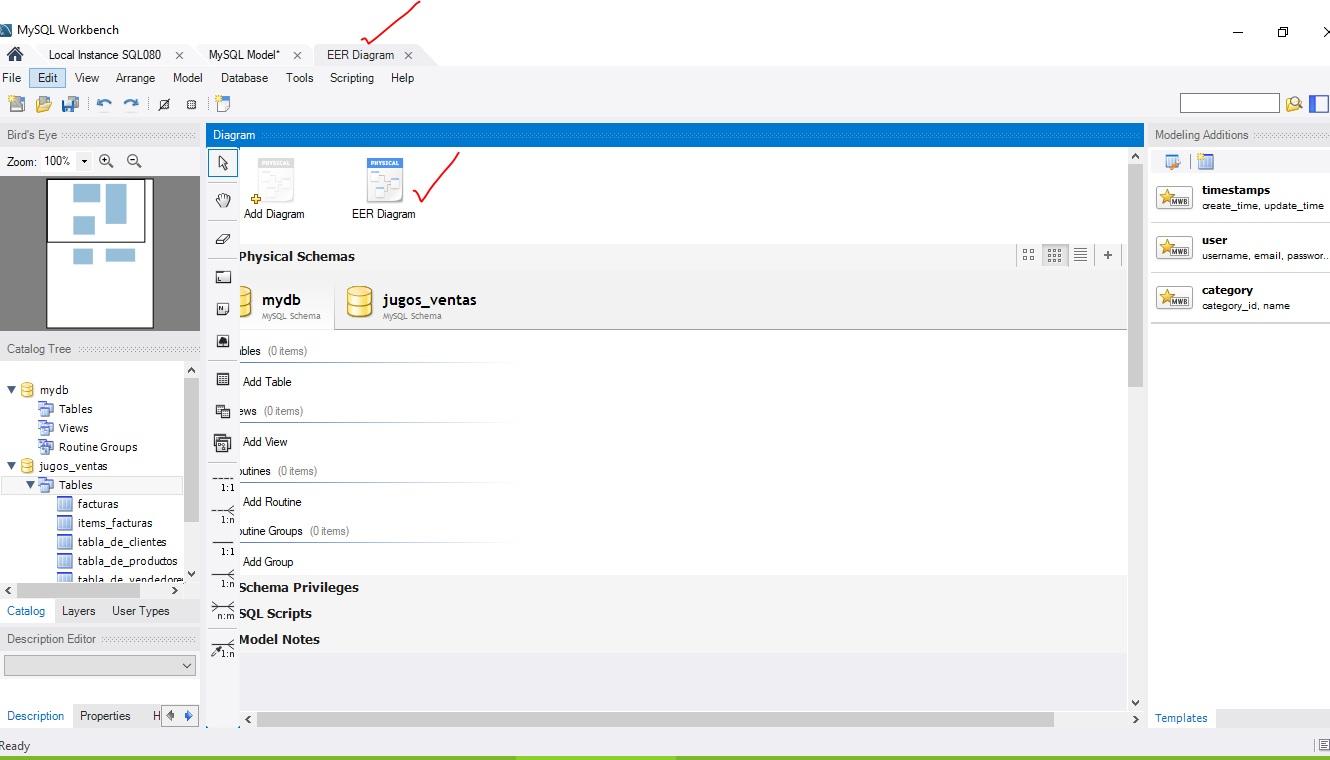Switch schemas to list view
This screenshot has height=760, width=1330.
coord(1080,256)
